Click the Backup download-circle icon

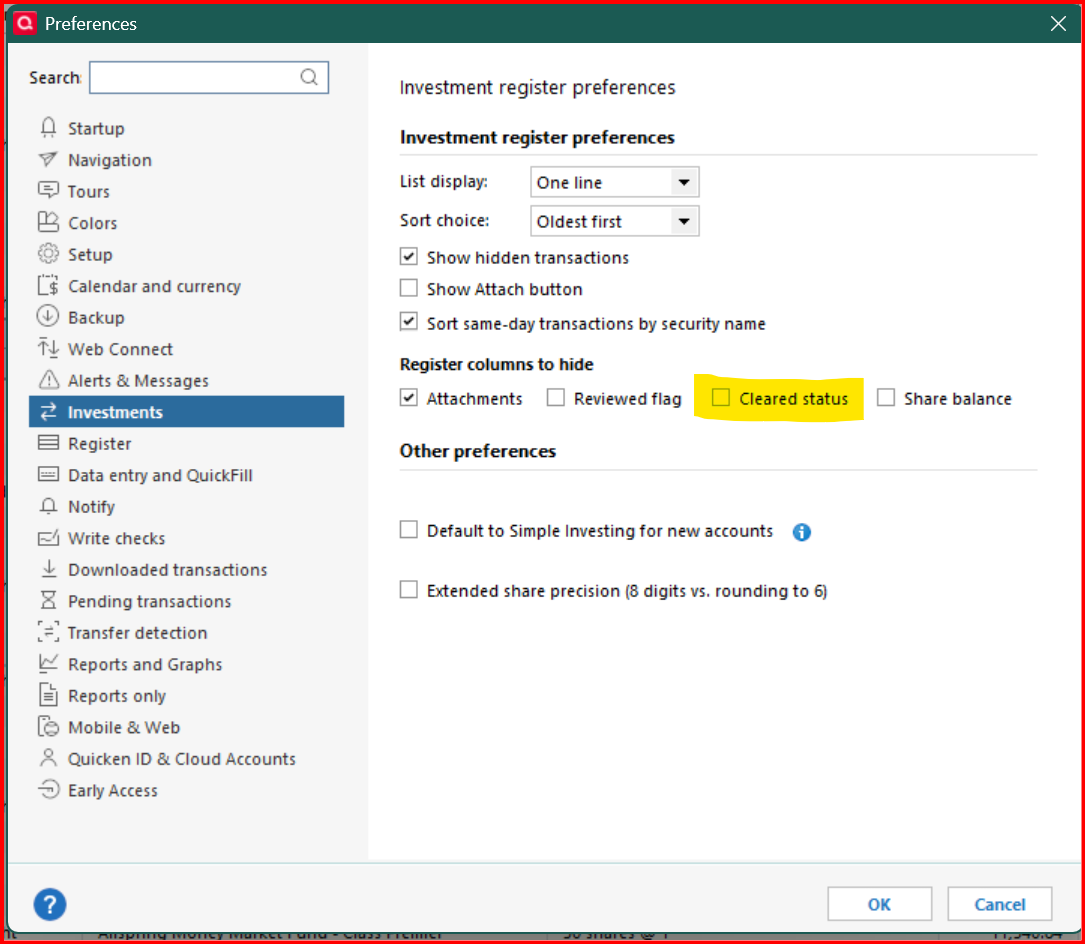pos(48,317)
